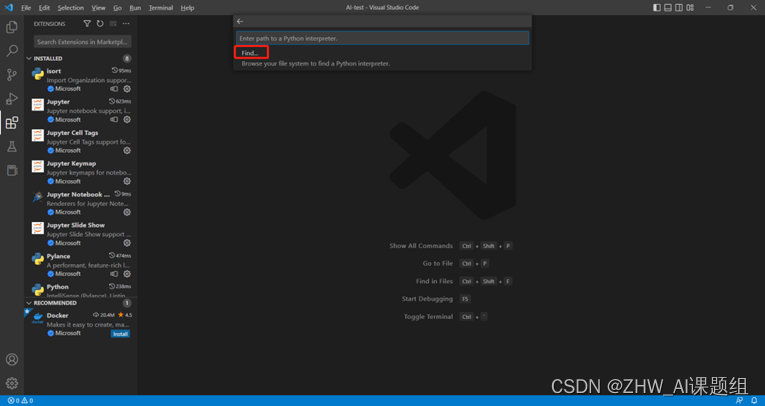Open Customize Layout icon in title bar

[x=690, y=7]
